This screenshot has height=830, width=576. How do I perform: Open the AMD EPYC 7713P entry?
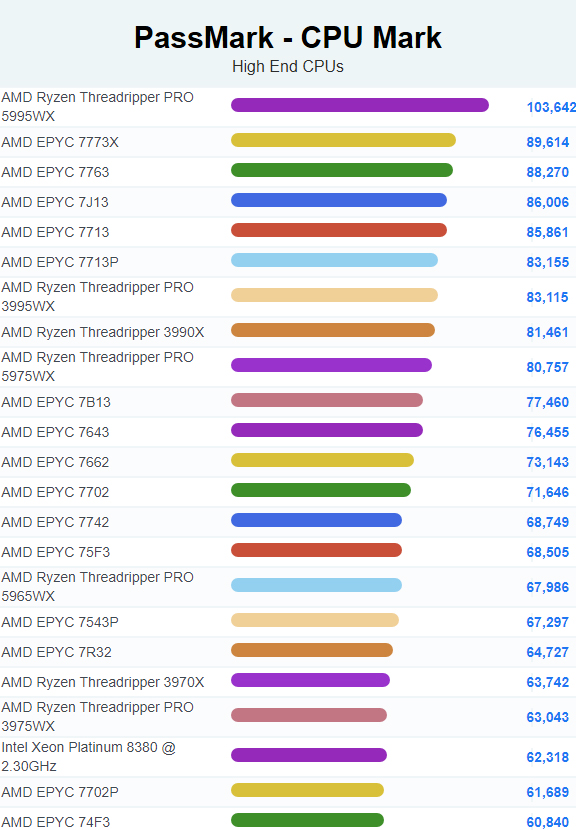(60, 262)
